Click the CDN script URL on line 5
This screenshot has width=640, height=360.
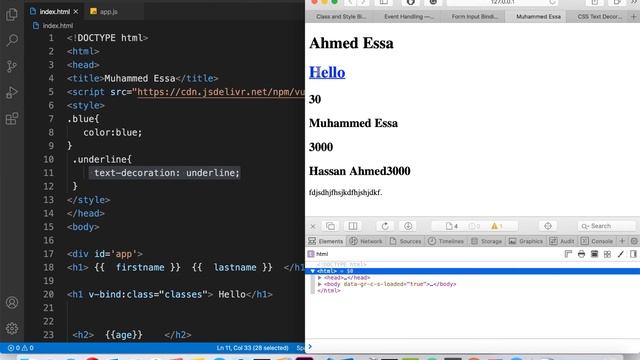(x=221, y=92)
